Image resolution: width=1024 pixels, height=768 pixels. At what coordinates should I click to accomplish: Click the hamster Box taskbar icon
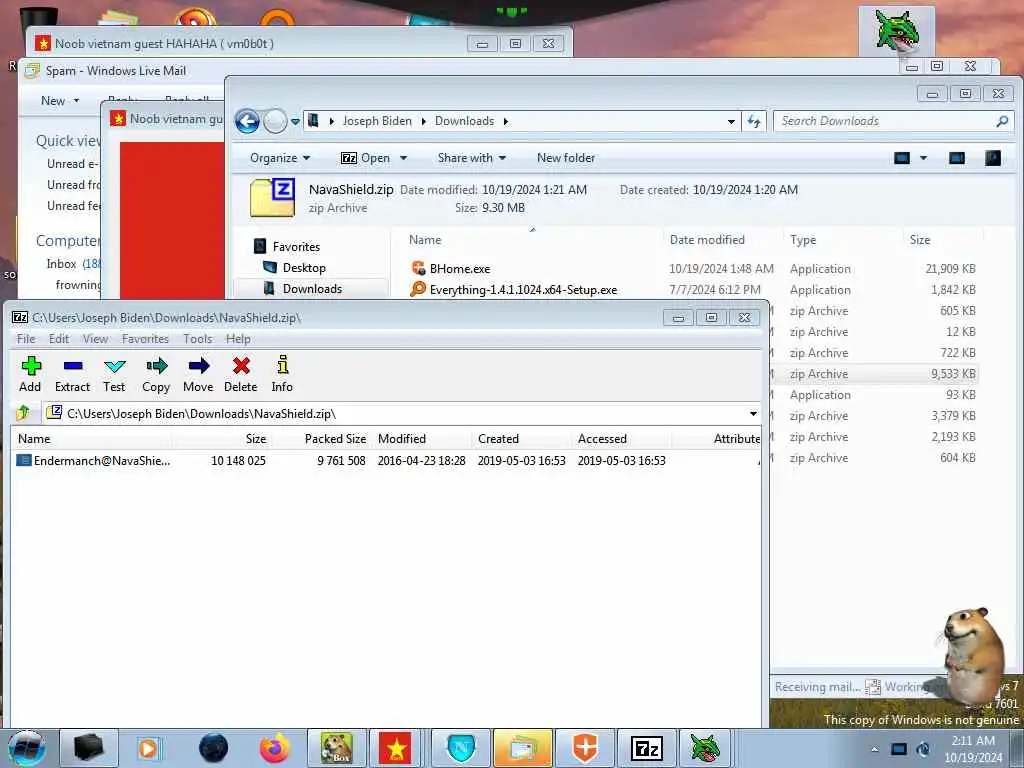coord(336,748)
